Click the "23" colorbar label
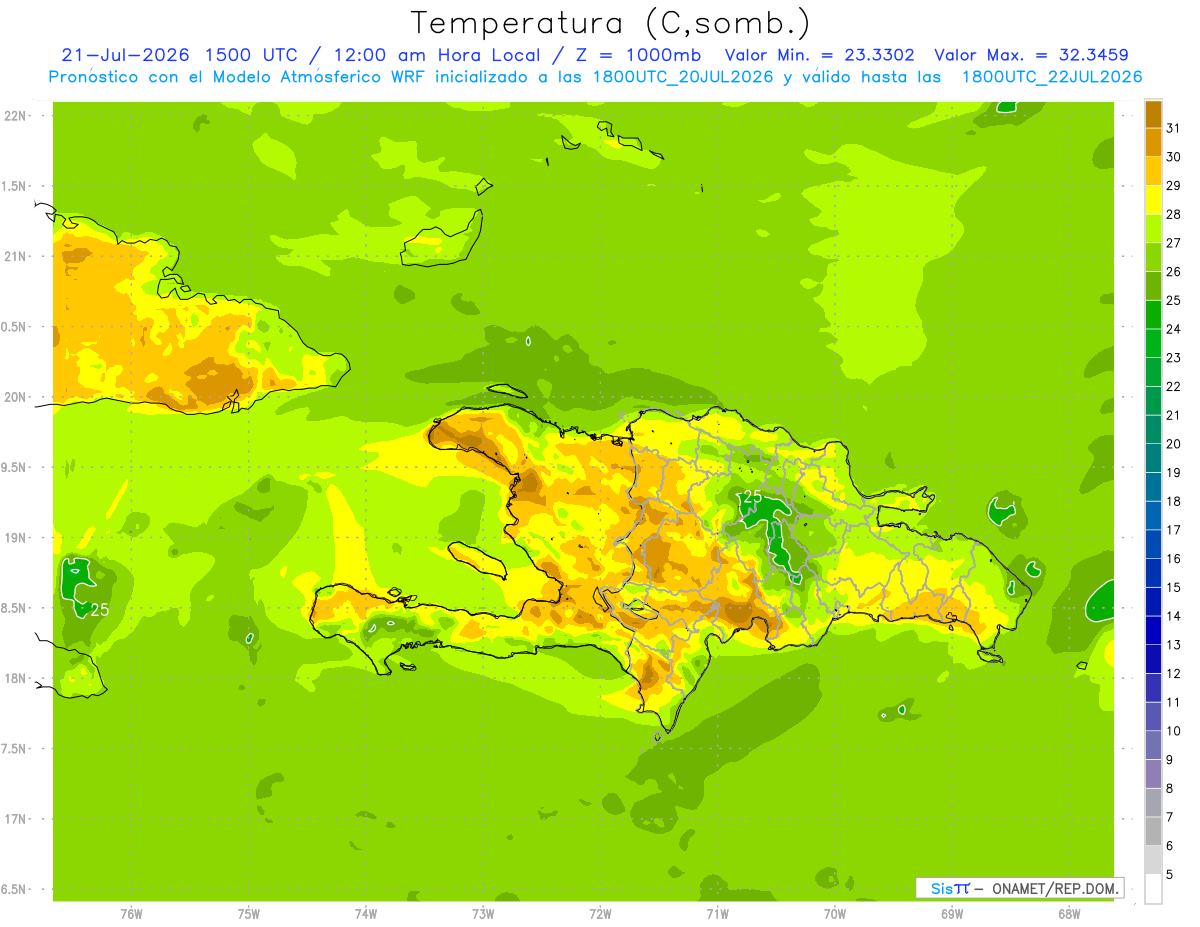 1174,358
